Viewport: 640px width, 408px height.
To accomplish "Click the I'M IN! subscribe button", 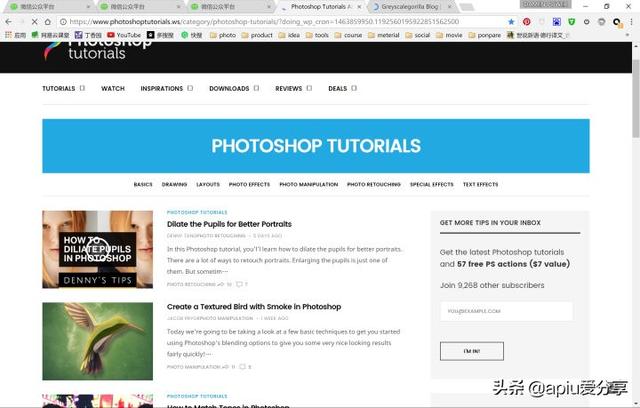I will pyautogui.click(x=471, y=351).
